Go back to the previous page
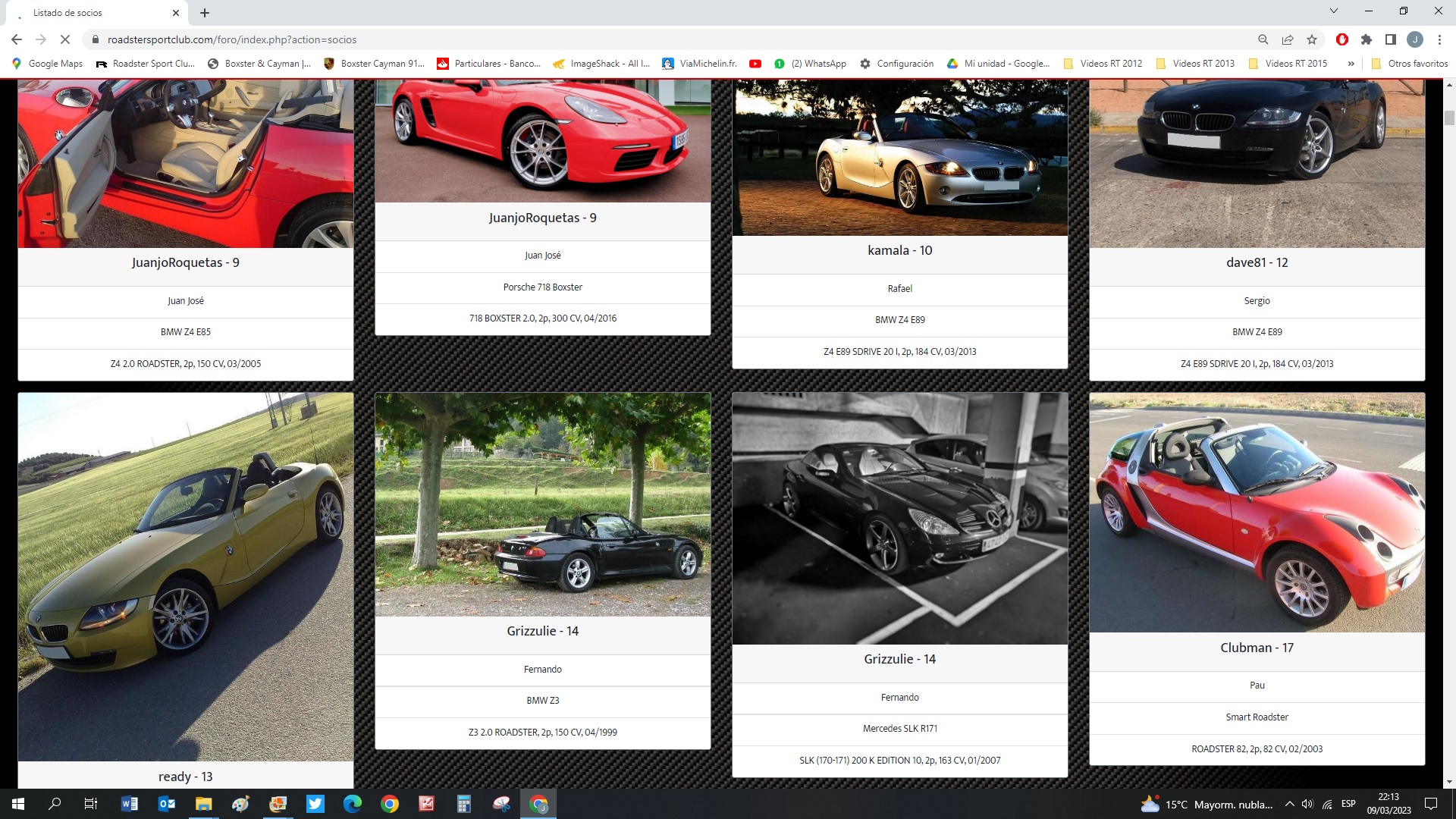This screenshot has width=1456, height=819. tap(17, 39)
